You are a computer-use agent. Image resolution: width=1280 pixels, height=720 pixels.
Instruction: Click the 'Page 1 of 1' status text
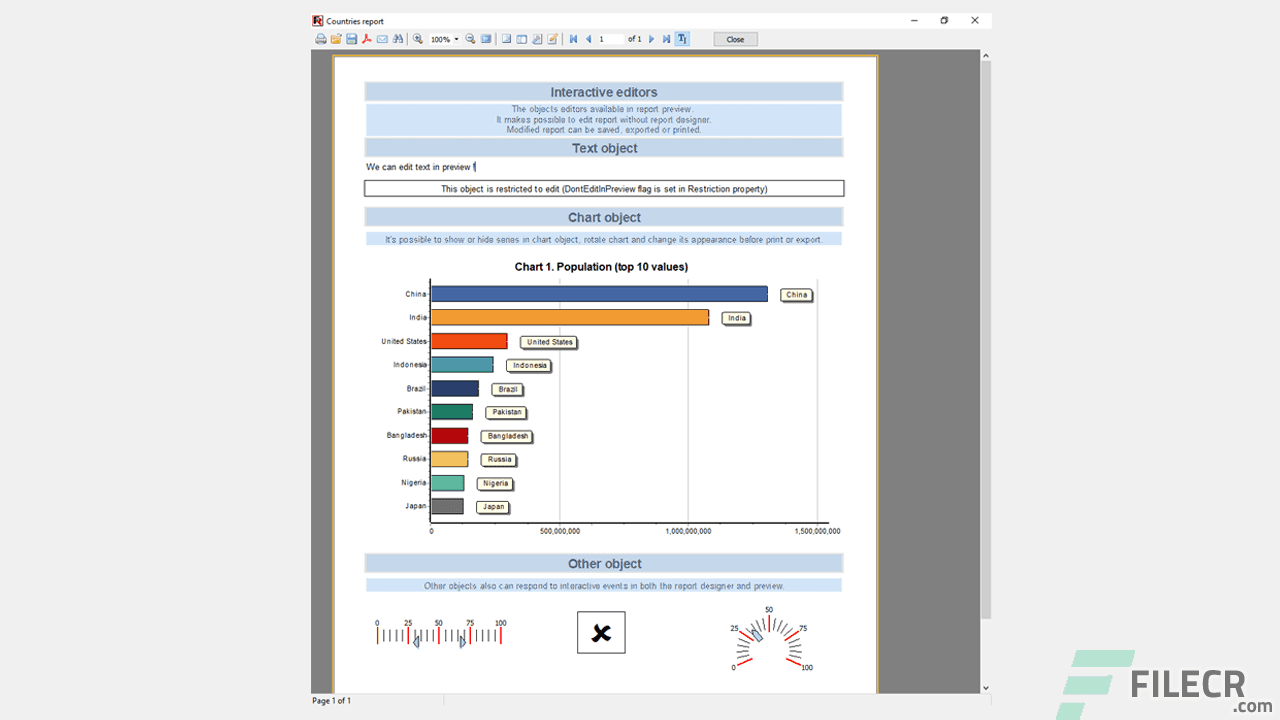pyautogui.click(x=331, y=701)
